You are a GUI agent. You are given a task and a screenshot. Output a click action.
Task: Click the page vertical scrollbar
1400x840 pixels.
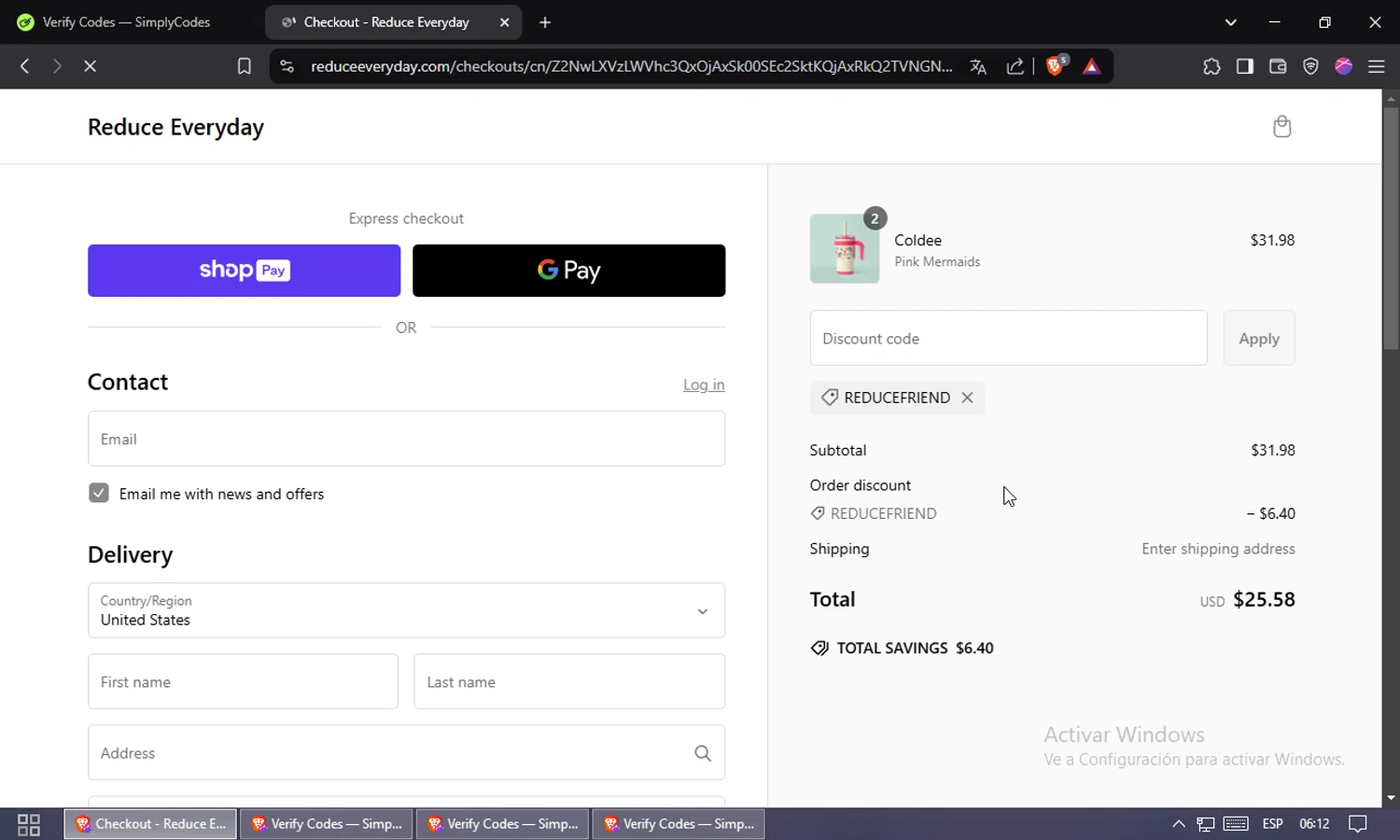(x=1391, y=228)
